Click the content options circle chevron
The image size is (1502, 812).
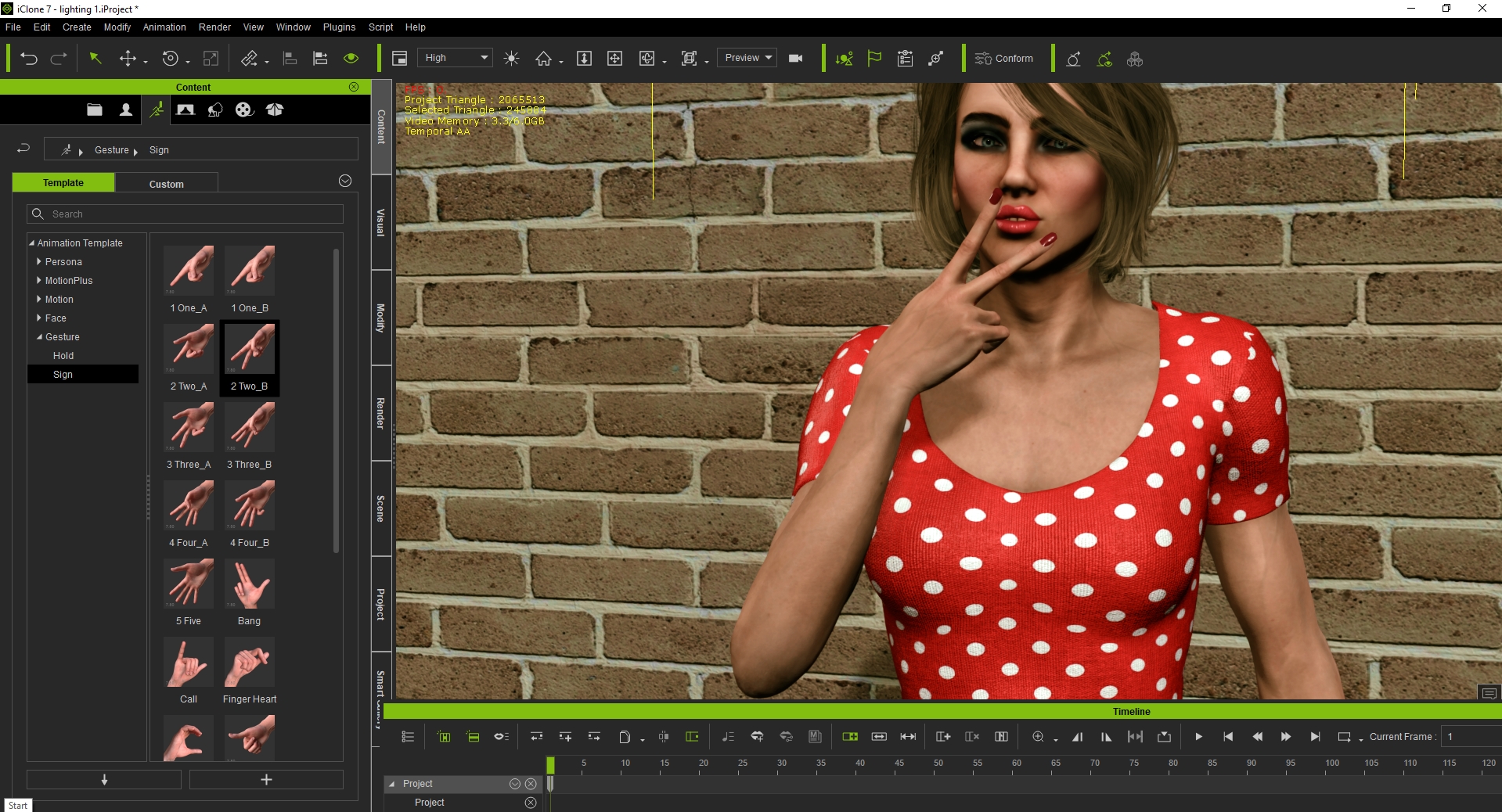click(345, 181)
